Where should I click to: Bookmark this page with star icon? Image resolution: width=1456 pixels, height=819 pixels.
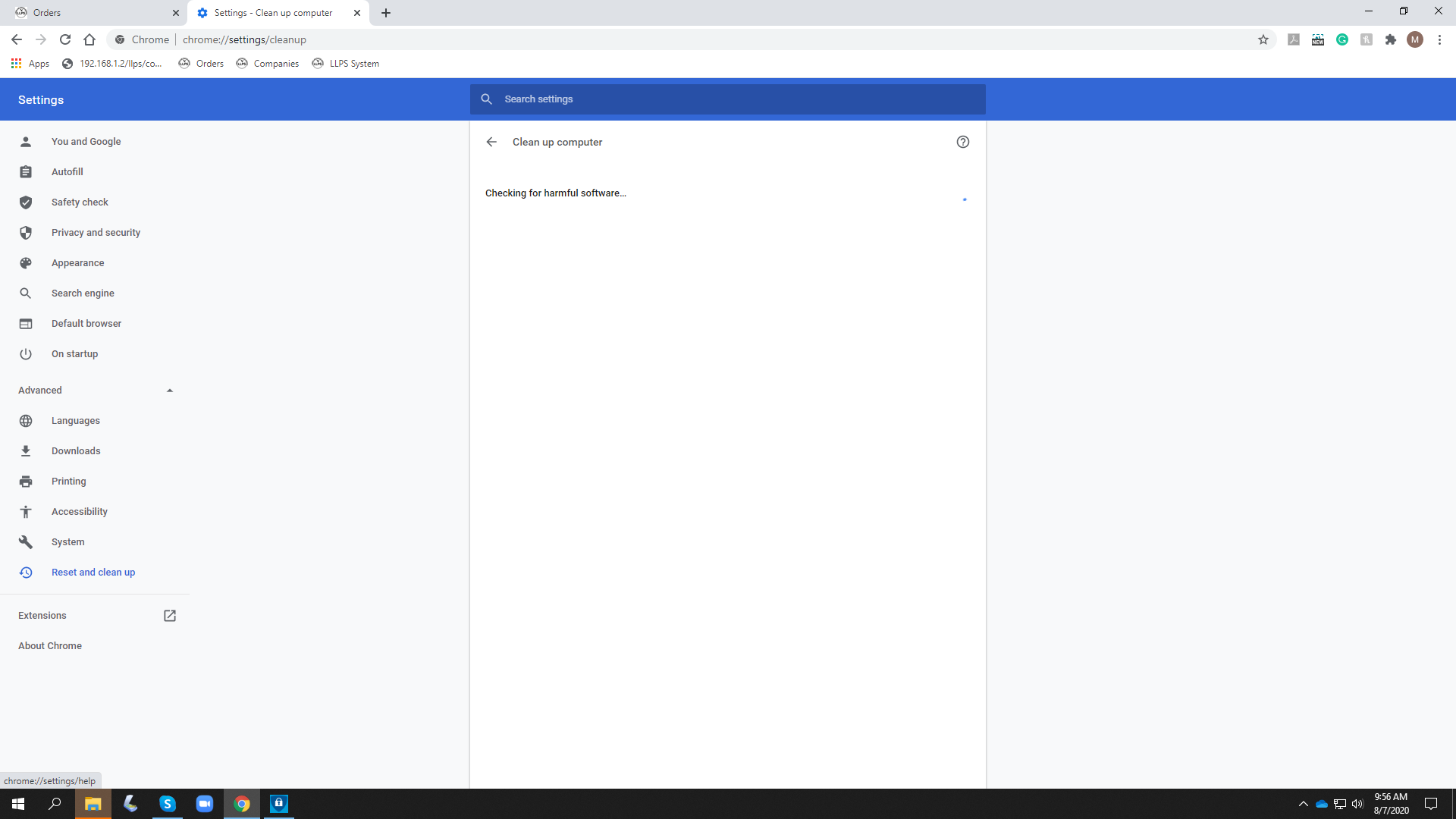[1263, 39]
